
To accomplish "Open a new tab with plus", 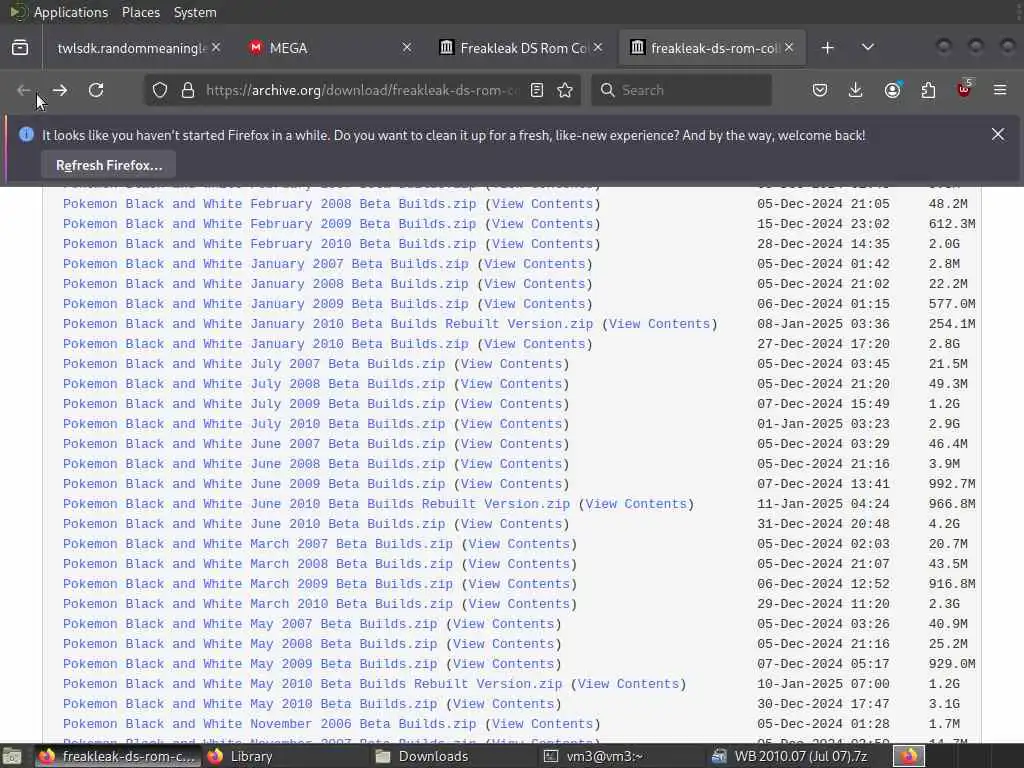I will [x=827, y=48].
